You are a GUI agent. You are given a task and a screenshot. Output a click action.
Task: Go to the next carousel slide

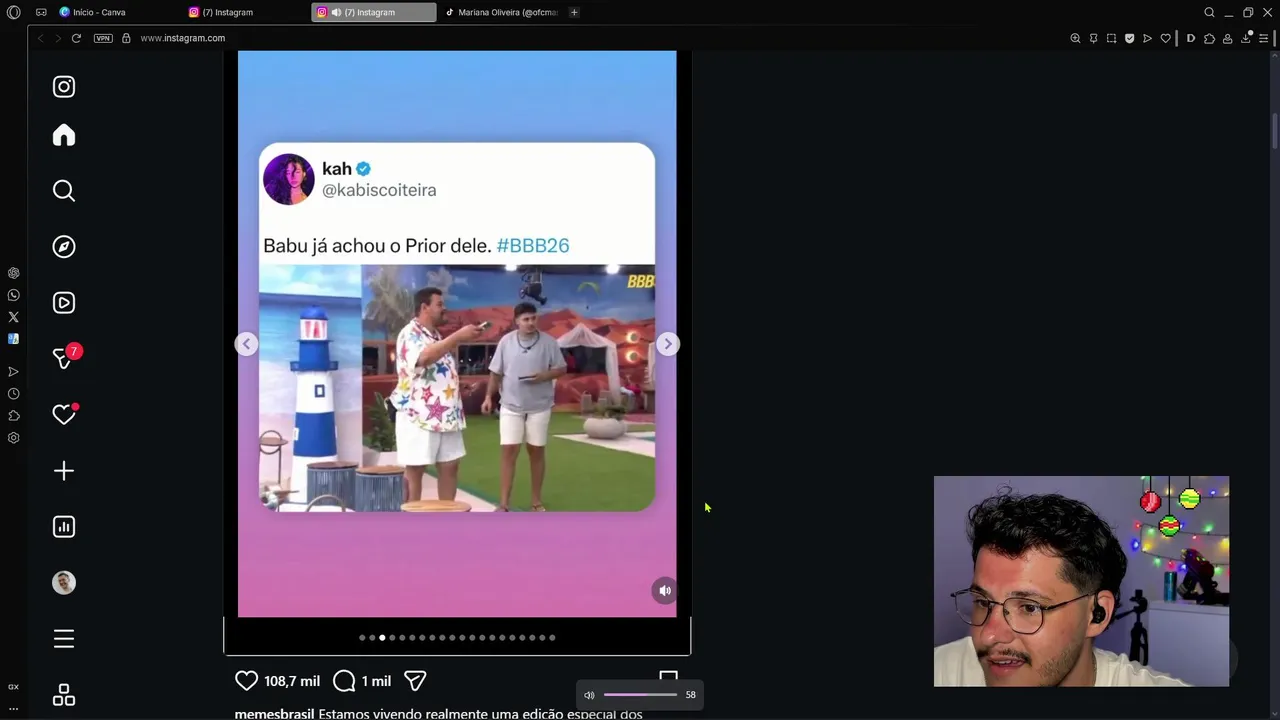click(668, 344)
